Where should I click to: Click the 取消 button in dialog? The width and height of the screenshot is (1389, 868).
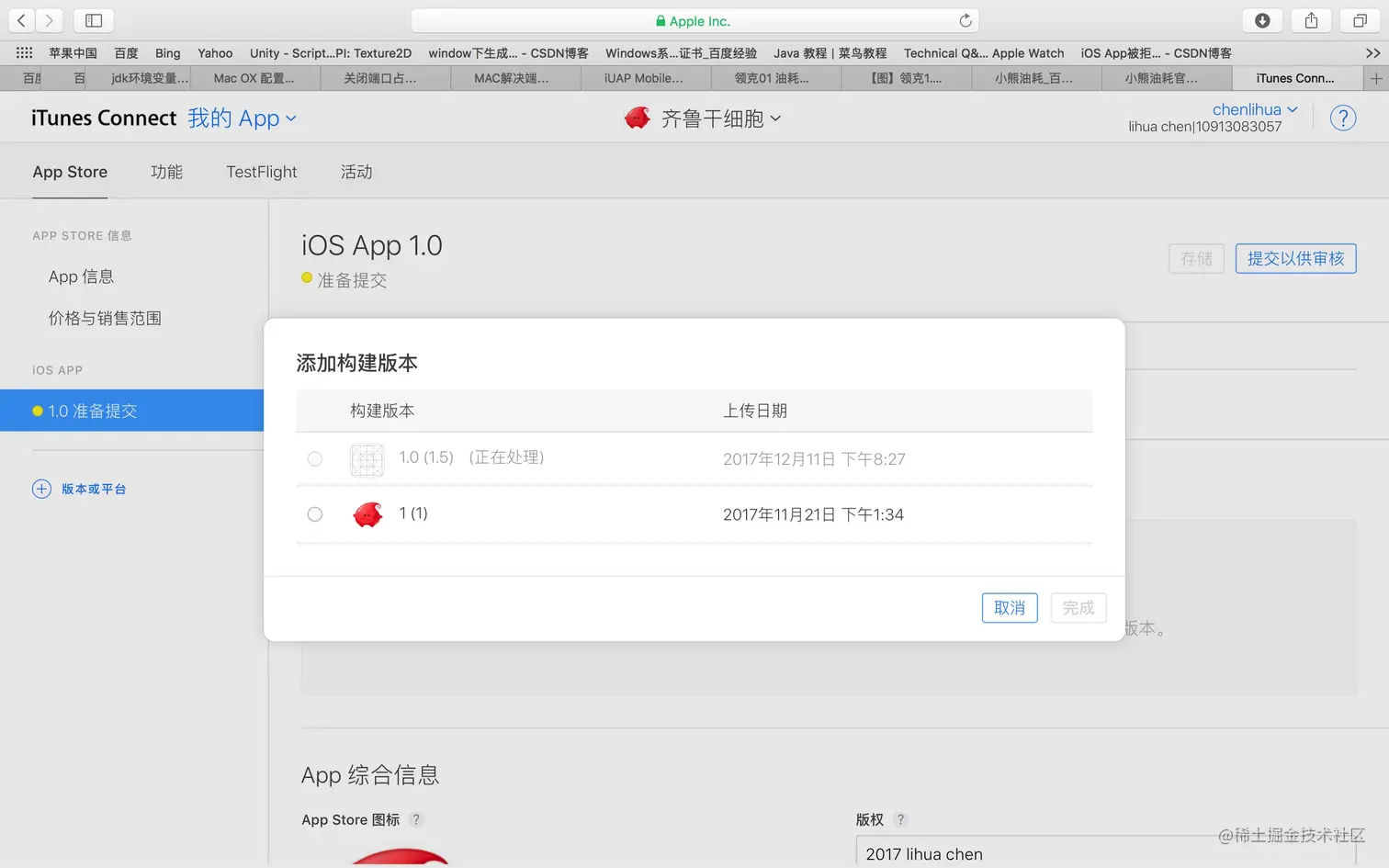[x=1010, y=608]
